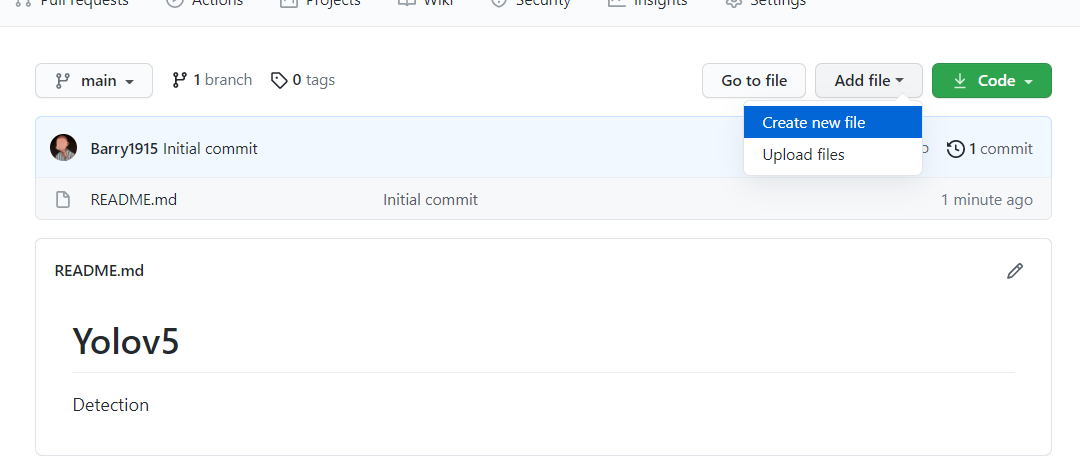Viewport: 1080px width, 470px height.
Task: Click the branch icon beside 1 branch
Action: click(x=180, y=80)
